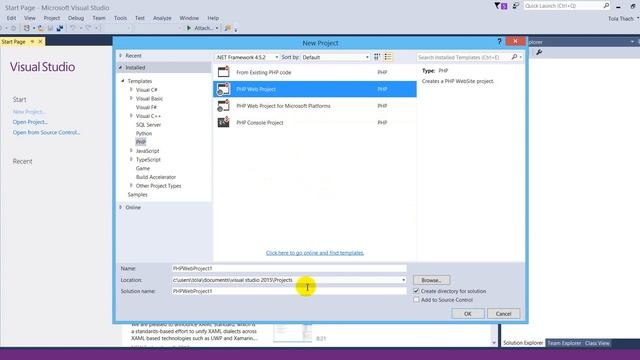Screen dimensions: 640x360
Task: Click Open from Source Control... link
Action: click(x=46, y=132)
